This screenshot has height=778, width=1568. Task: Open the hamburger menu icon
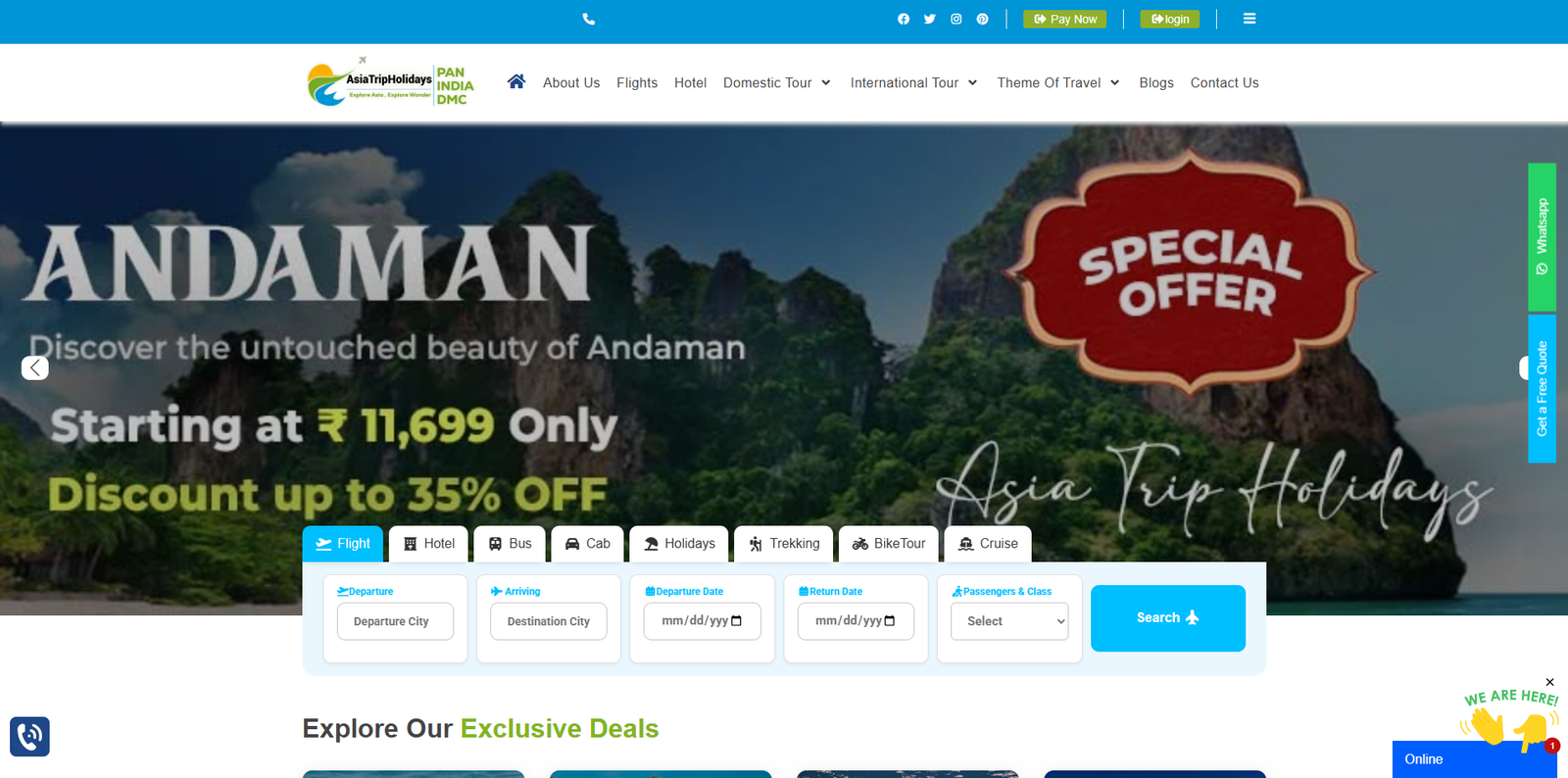tap(1249, 19)
